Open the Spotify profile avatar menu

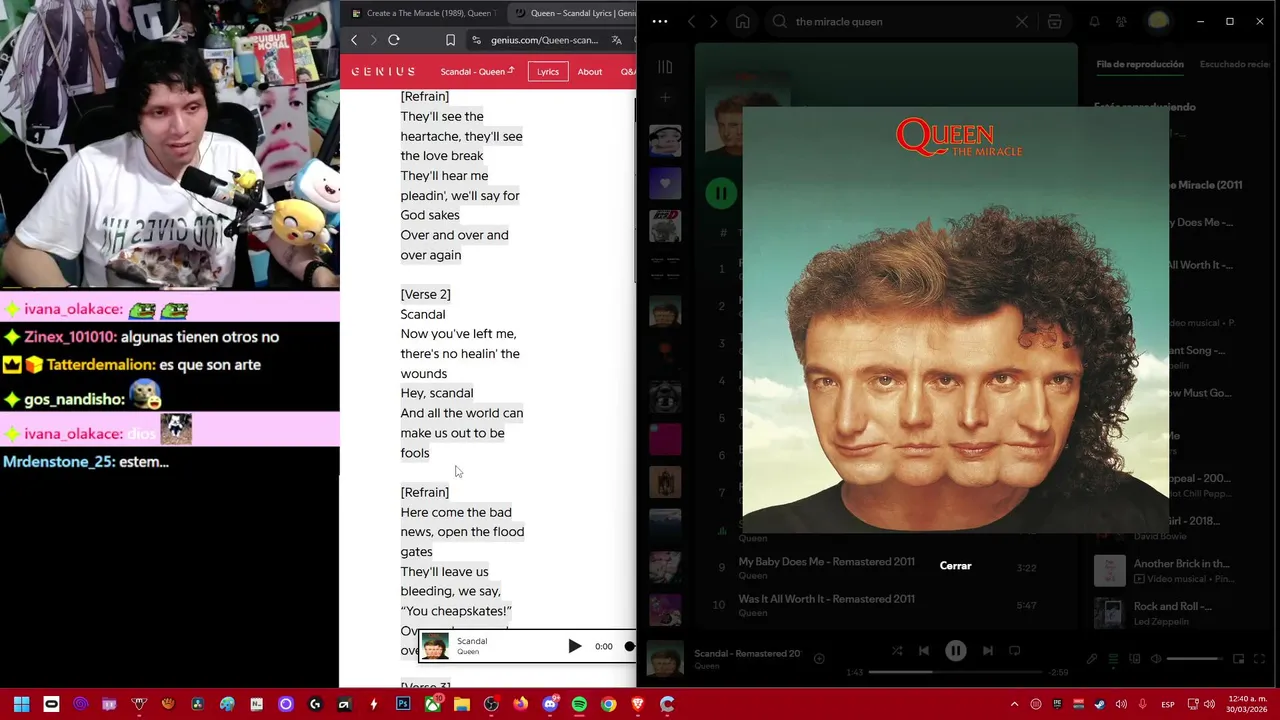point(1158,21)
